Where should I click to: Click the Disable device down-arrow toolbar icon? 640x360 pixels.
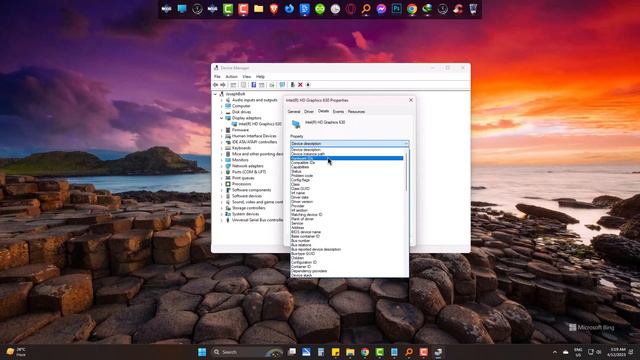(x=308, y=85)
